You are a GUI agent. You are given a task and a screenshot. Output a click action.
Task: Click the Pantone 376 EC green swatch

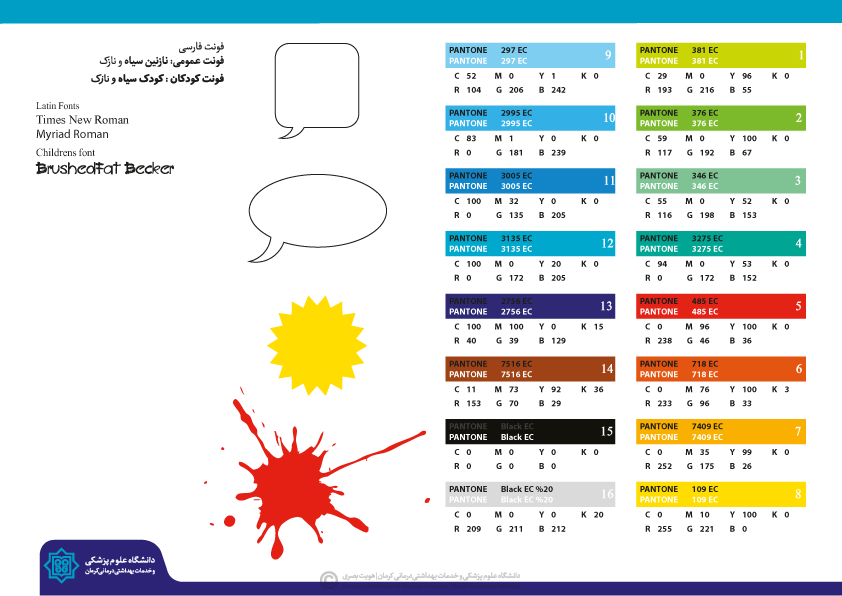(x=720, y=118)
